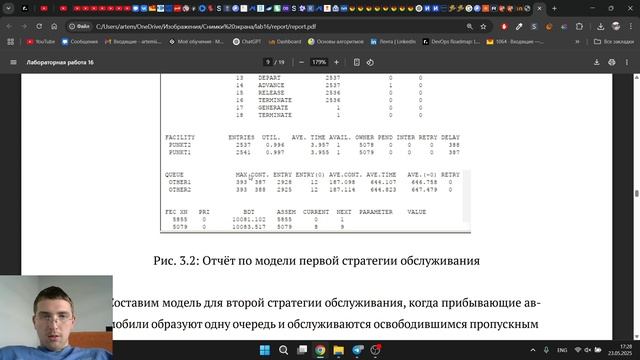This screenshot has width=640, height=360.
Task: Go back in browser history
Action: tap(9, 27)
